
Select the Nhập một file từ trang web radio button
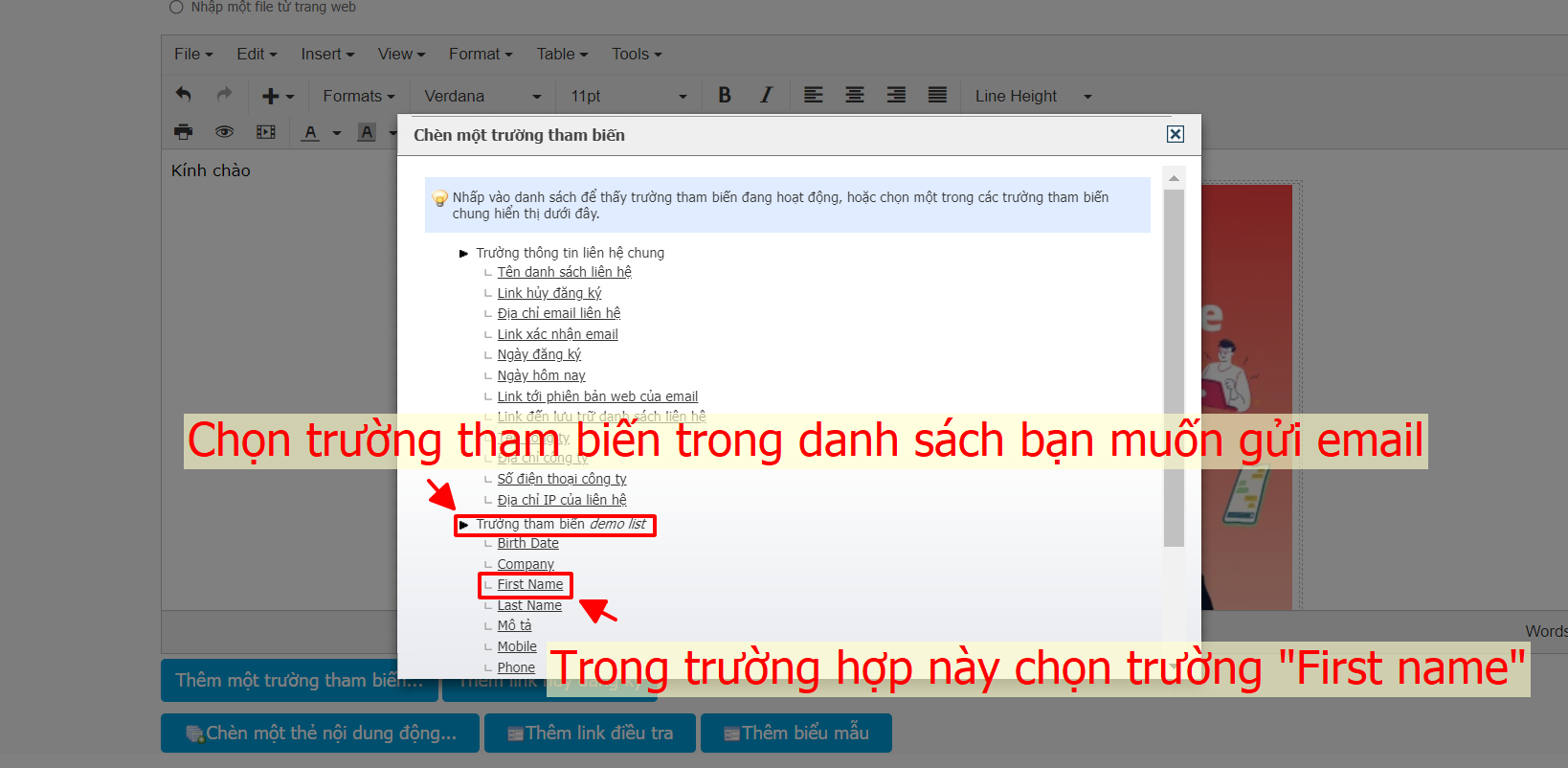click(176, 7)
